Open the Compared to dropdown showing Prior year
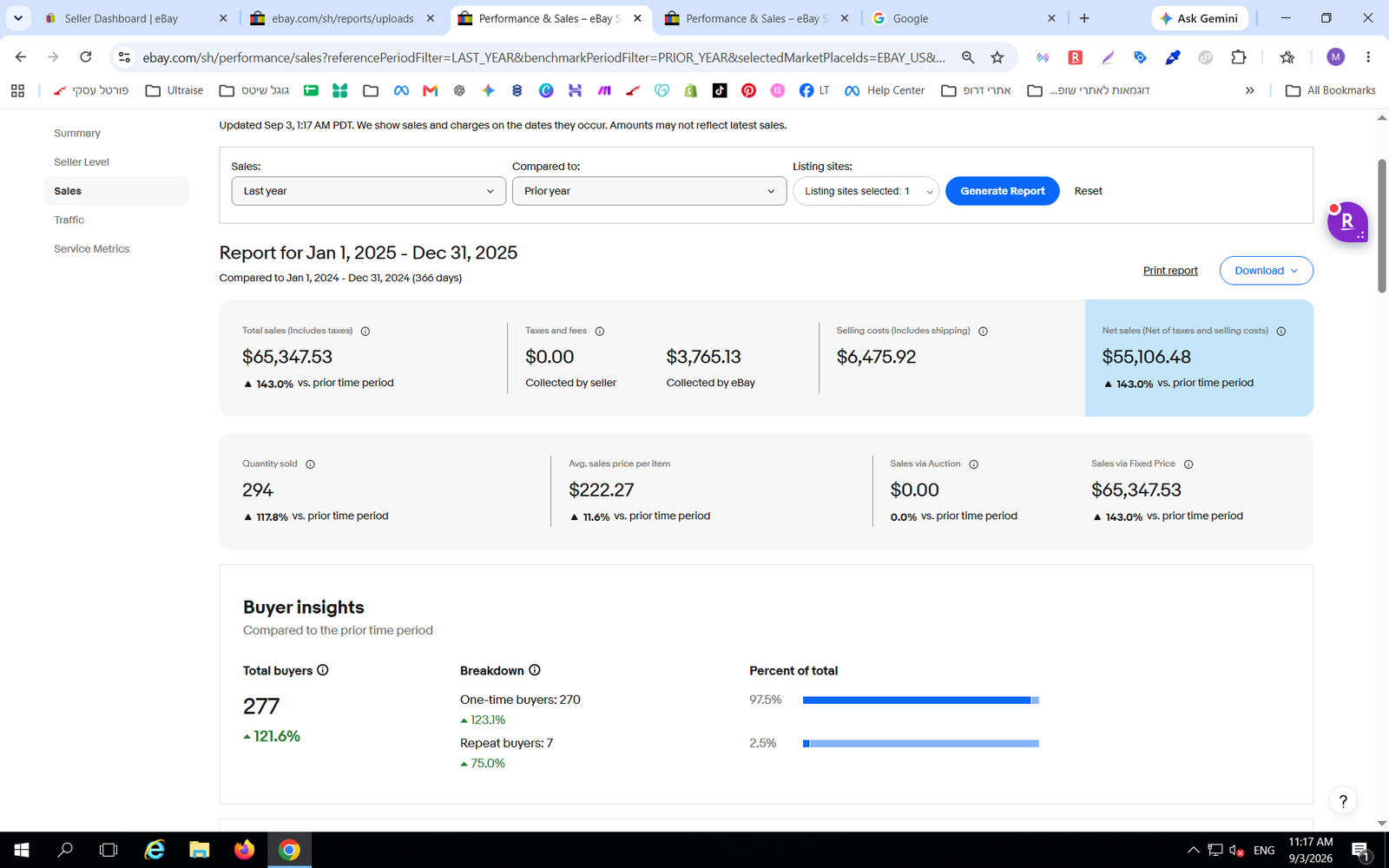Image resolution: width=1389 pixels, height=868 pixels. [x=649, y=191]
